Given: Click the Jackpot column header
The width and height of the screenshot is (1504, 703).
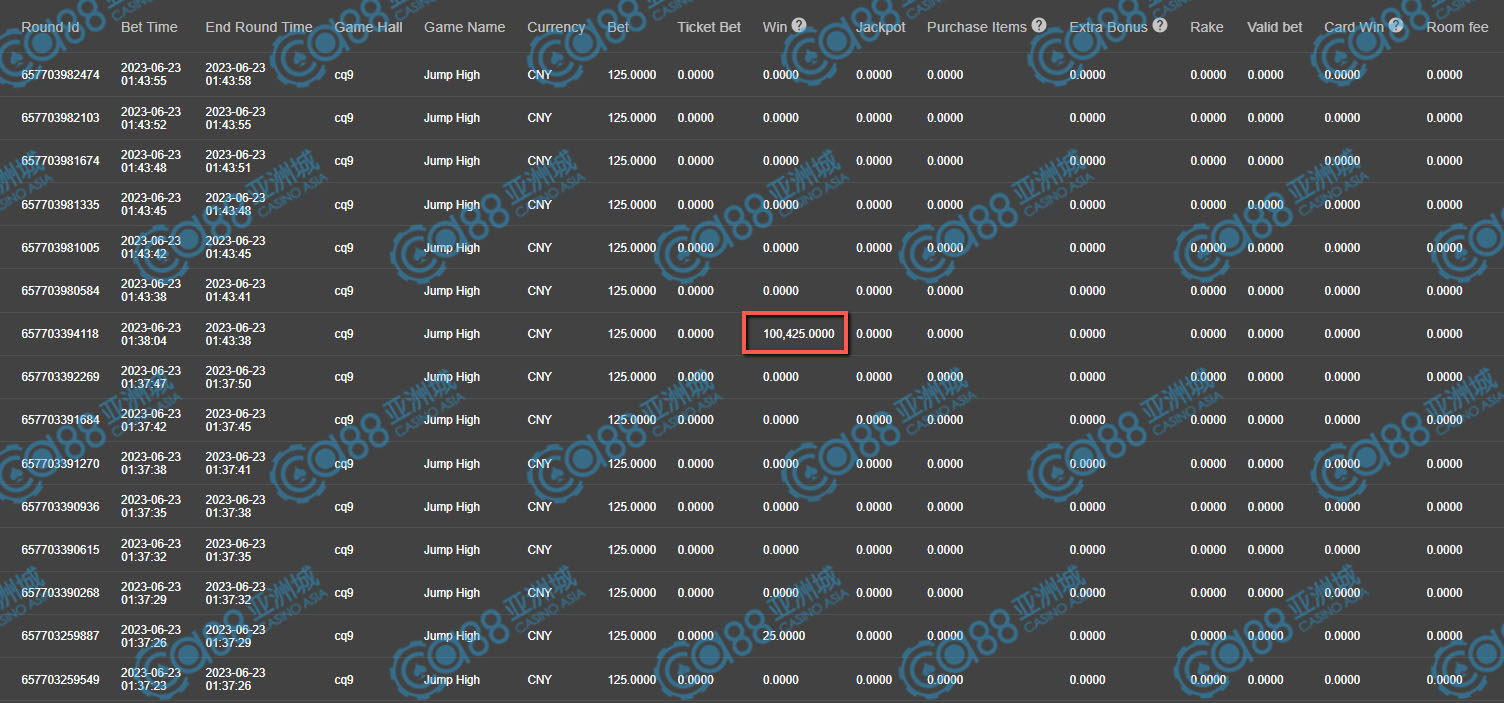Looking at the screenshot, I should (x=881, y=27).
